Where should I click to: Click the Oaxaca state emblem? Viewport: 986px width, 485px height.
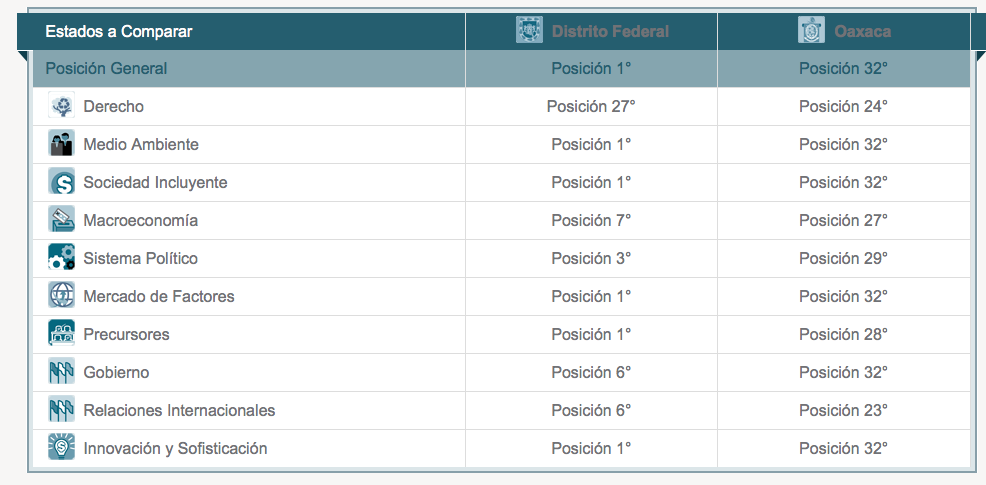811,30
